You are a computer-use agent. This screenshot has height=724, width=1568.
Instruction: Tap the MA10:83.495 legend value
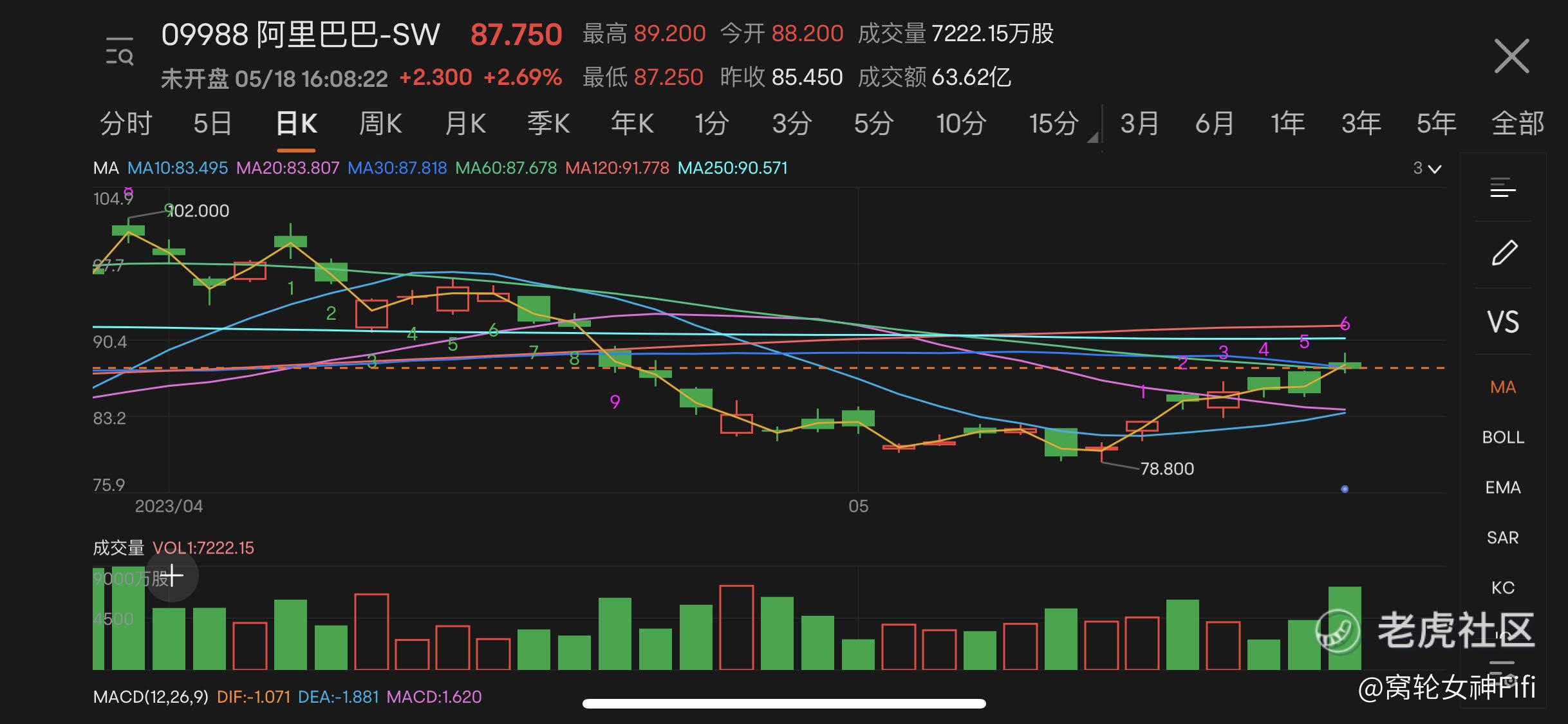178,168
